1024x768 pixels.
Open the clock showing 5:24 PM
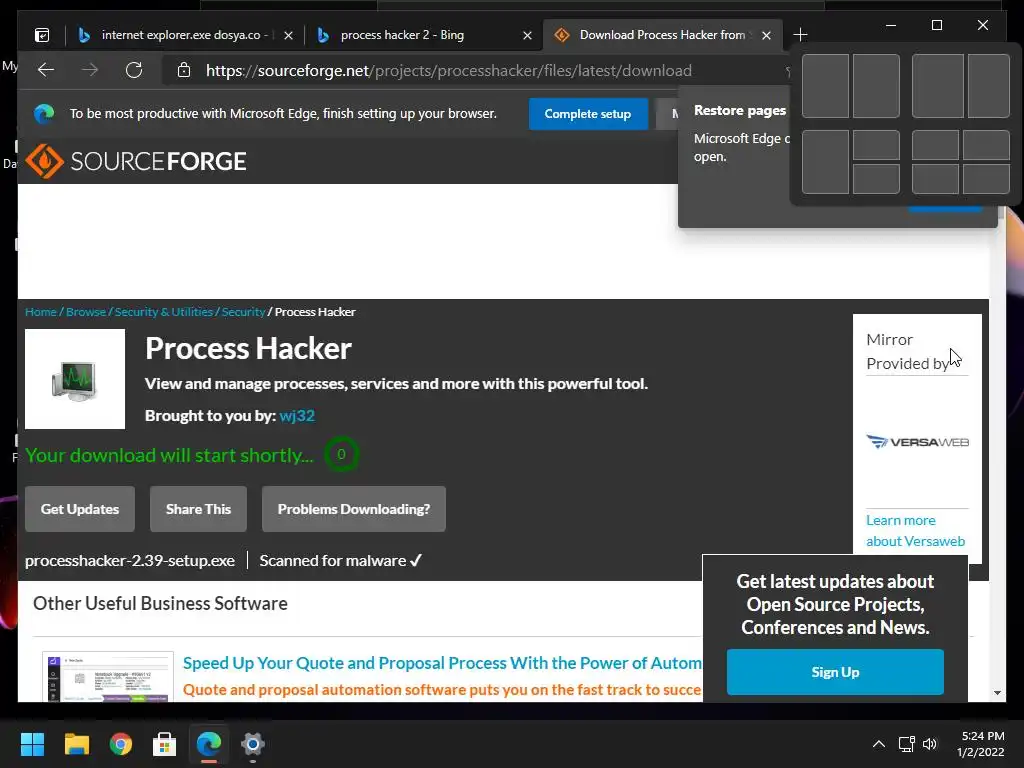[x=981, y=744]
